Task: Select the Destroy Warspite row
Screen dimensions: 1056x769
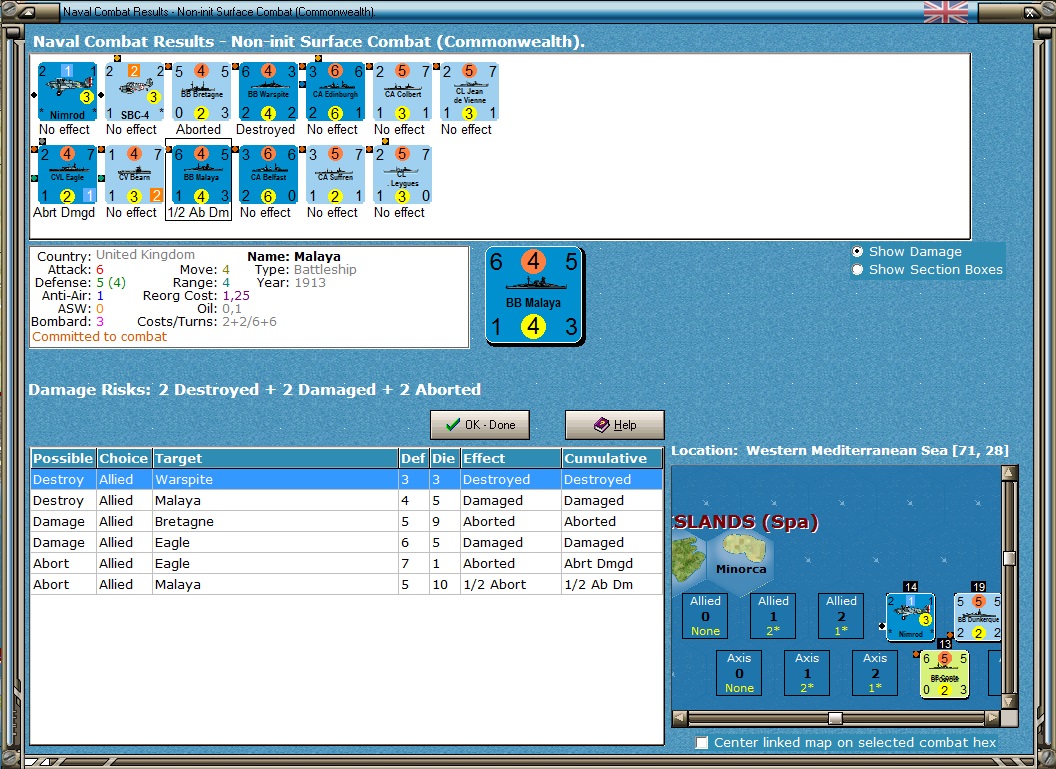Action: pyautogui.click(x=347, y=479)
